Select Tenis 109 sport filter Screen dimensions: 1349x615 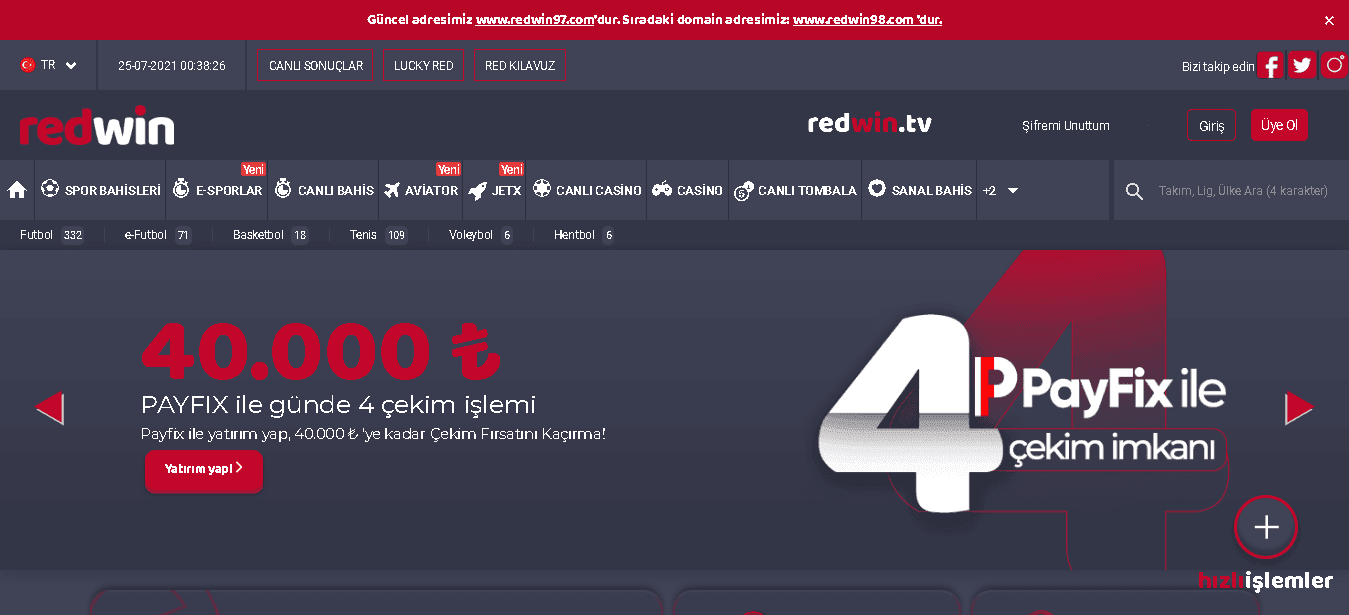378,235
